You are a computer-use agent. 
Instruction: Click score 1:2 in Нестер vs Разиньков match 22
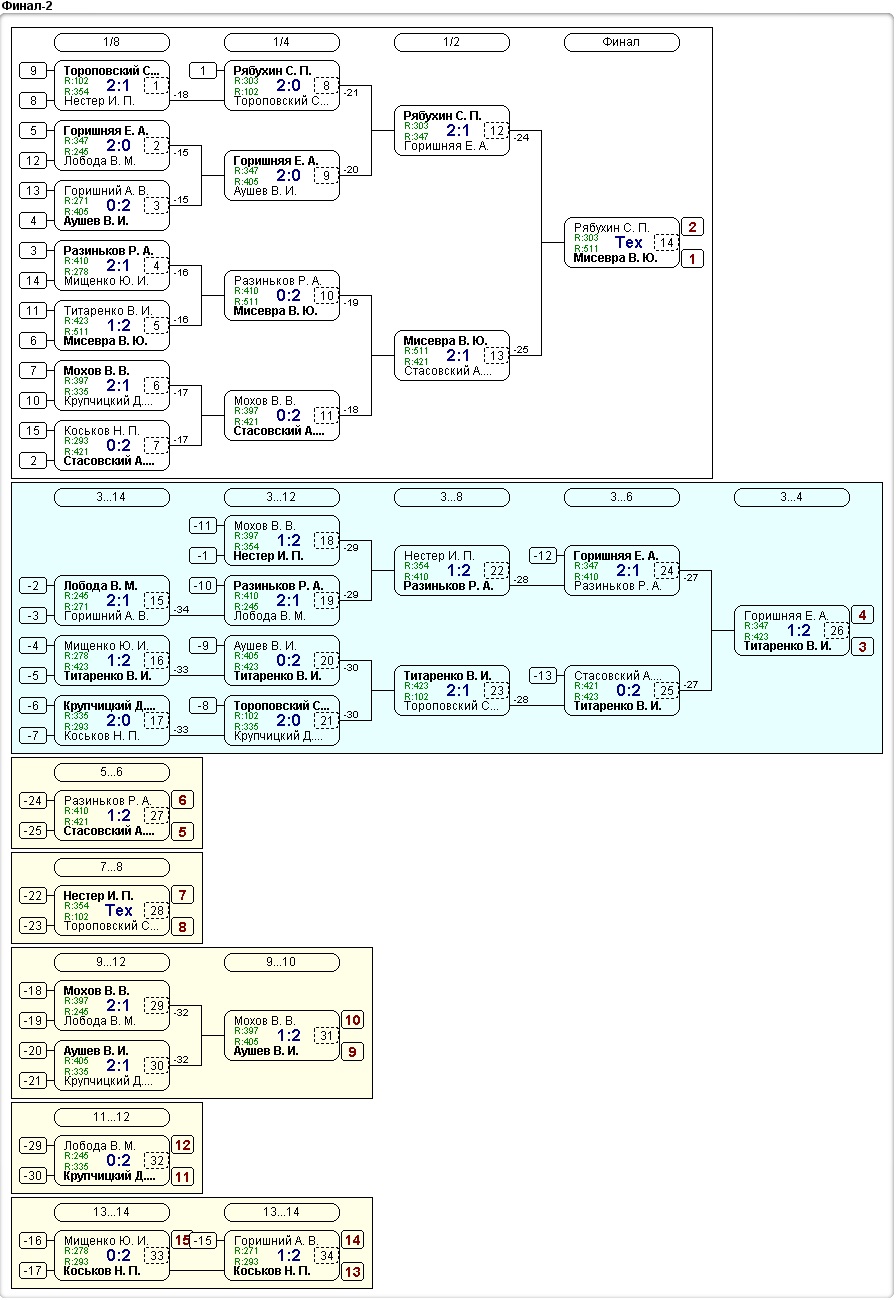pos(458,570)
